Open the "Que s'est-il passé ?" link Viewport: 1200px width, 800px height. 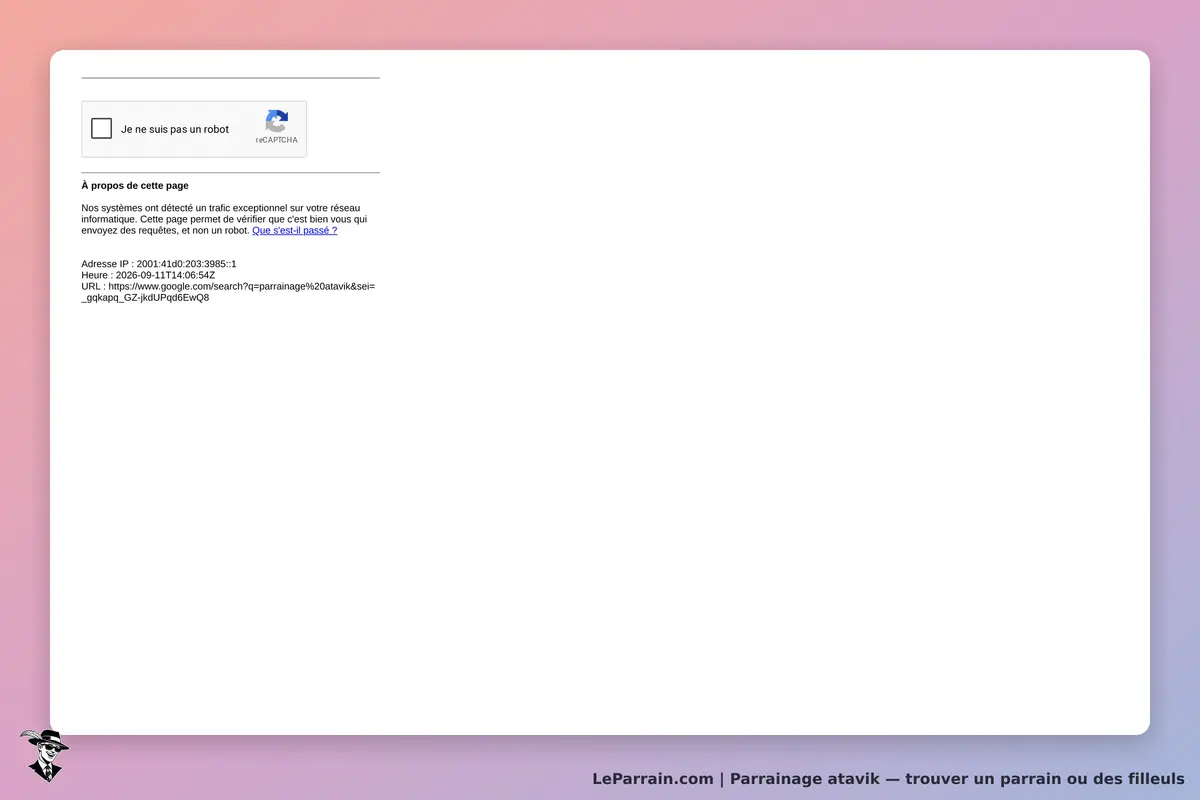click(294, 230)
